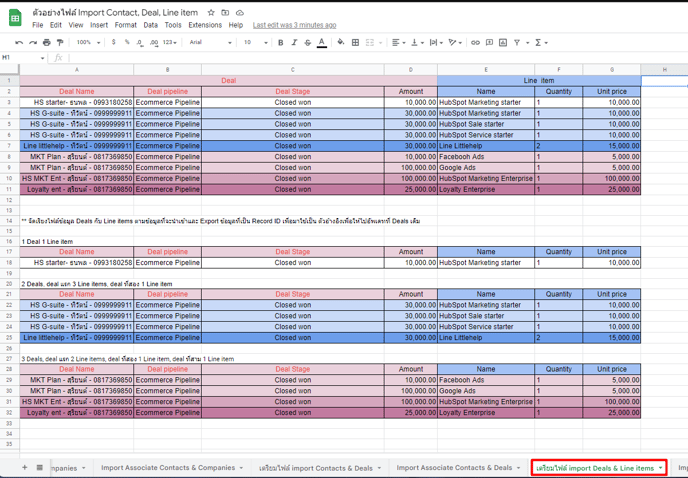Open the filter views dropdown arrow
Image resolution: width=688 pixels, height=478 pixels.
coord(527,43)
